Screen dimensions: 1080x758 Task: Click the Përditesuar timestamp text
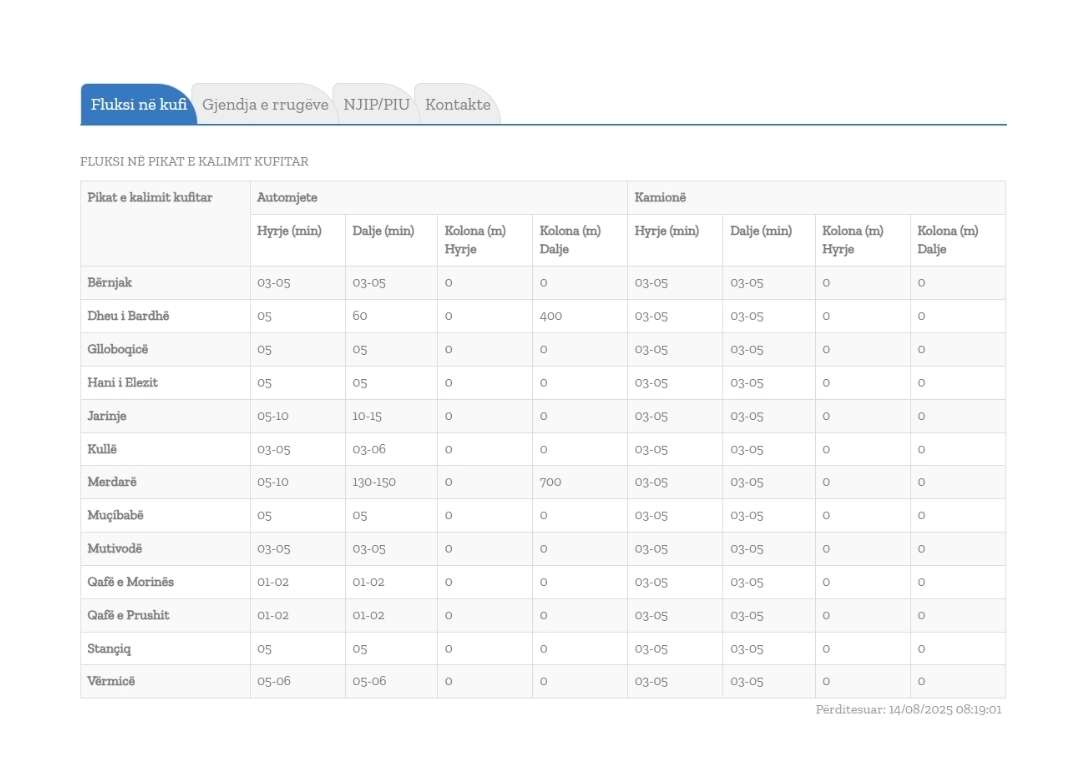[x=908, y=710]
